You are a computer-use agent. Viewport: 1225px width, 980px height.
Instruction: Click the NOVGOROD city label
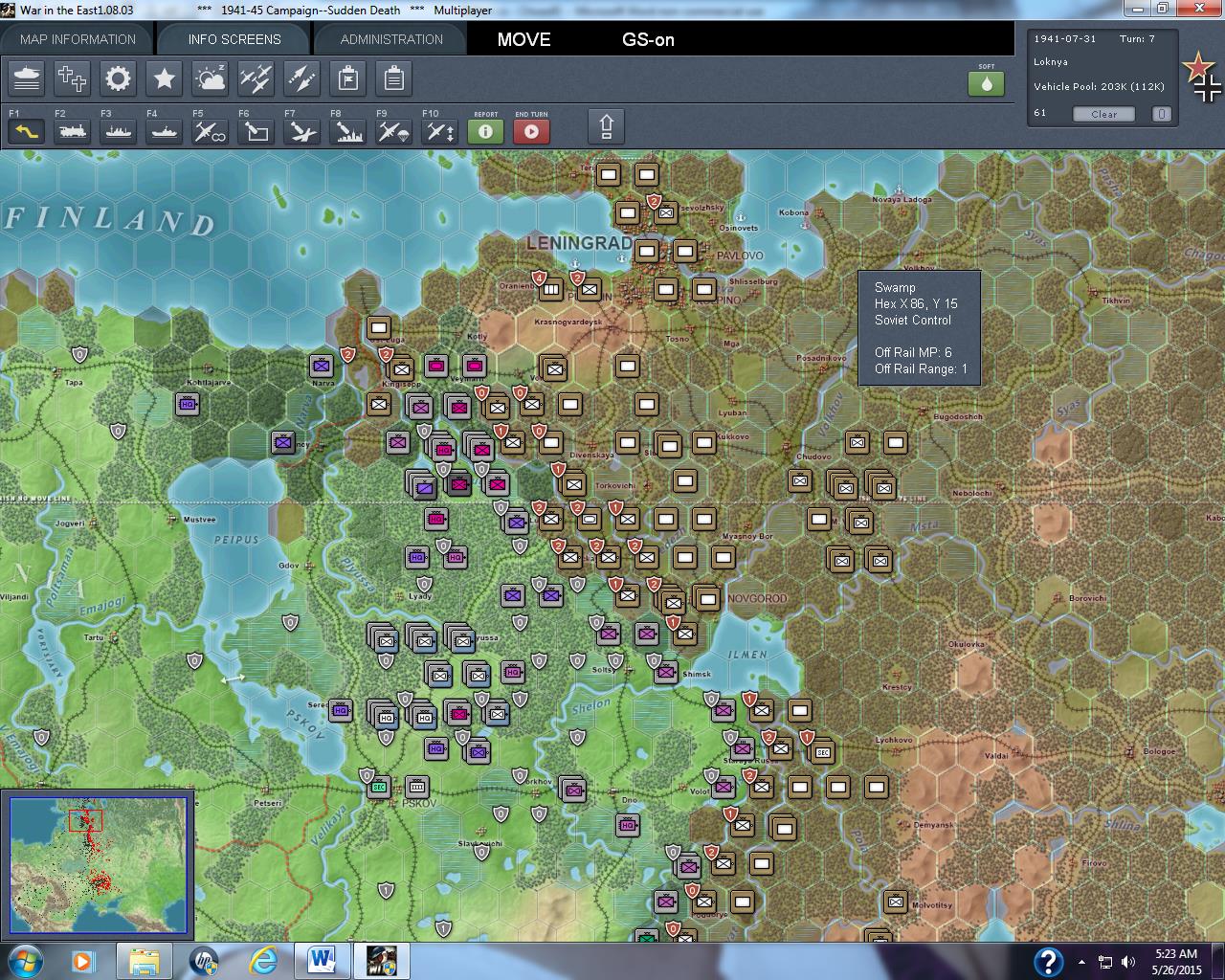point(757,599)
